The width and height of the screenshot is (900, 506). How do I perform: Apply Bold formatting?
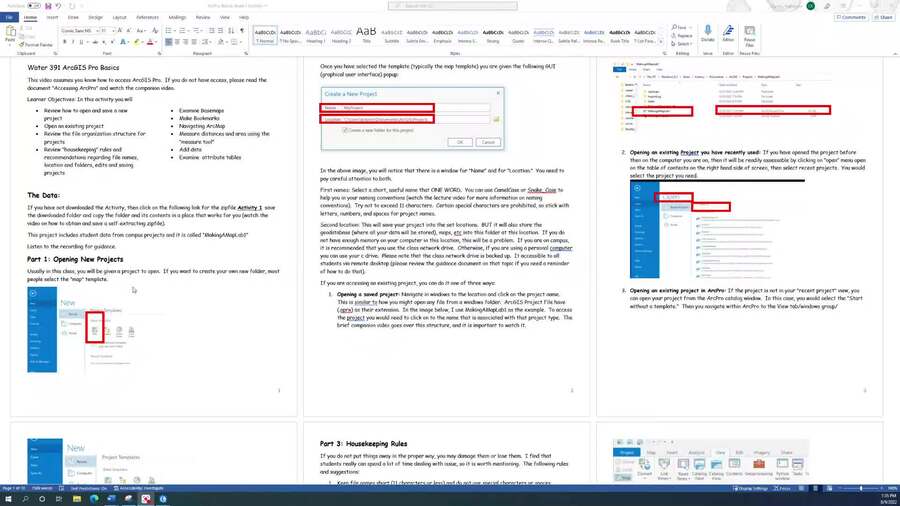[64, 42]
